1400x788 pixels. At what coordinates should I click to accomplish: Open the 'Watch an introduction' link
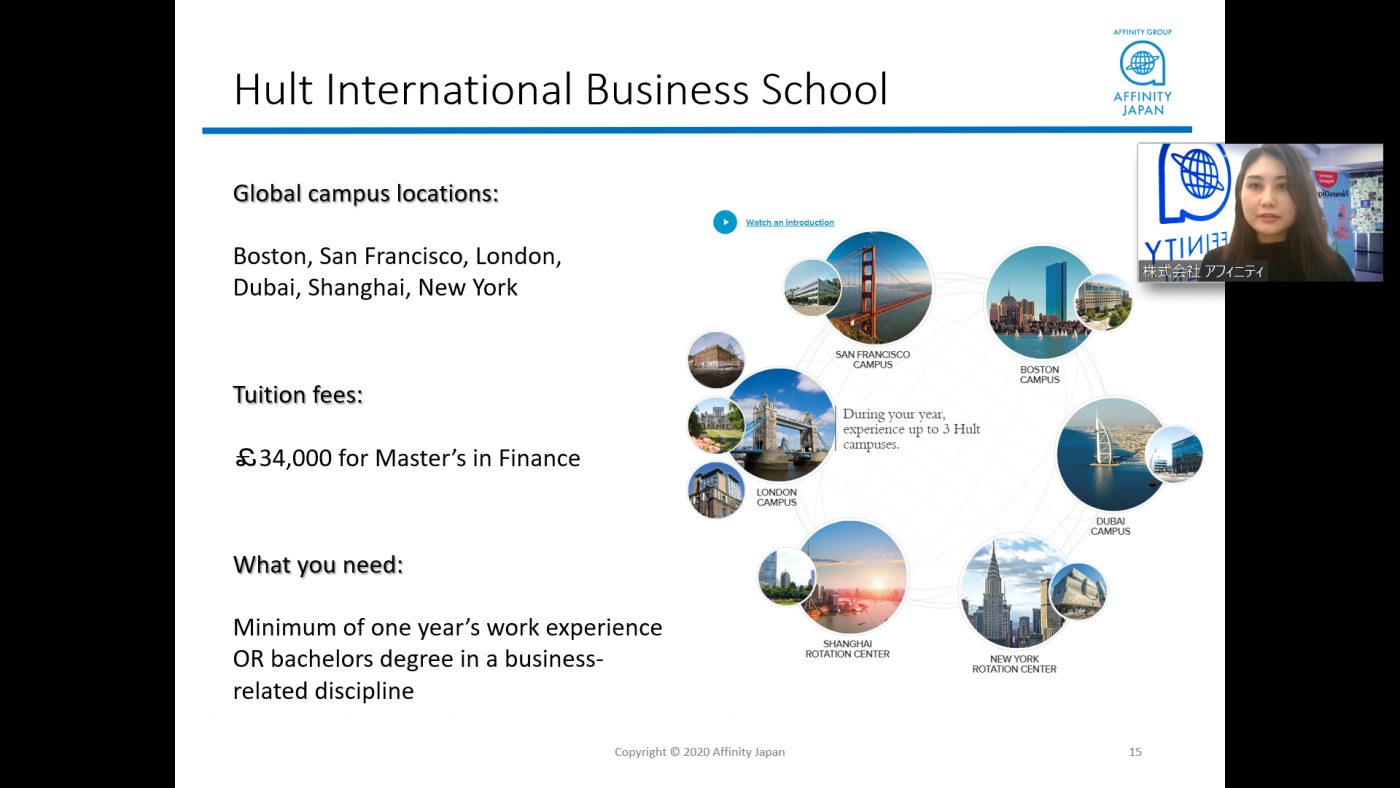(789, 223)
